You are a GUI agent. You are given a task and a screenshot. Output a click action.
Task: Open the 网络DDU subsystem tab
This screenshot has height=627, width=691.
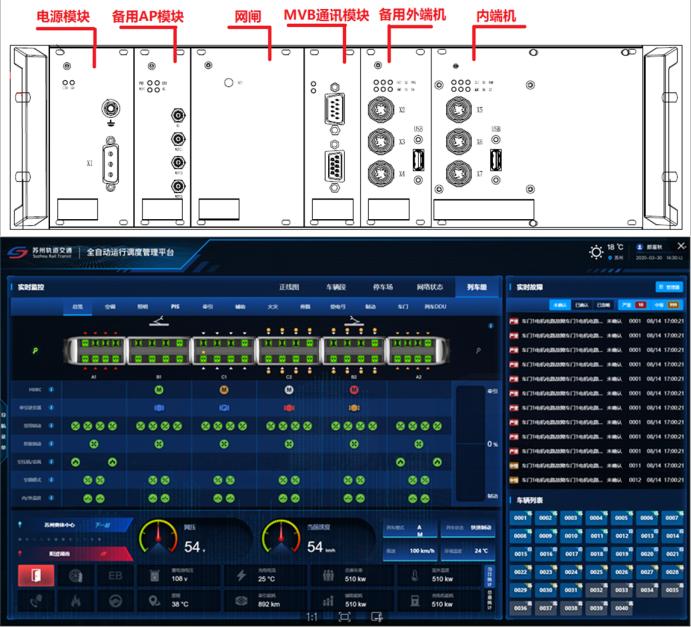435,306
